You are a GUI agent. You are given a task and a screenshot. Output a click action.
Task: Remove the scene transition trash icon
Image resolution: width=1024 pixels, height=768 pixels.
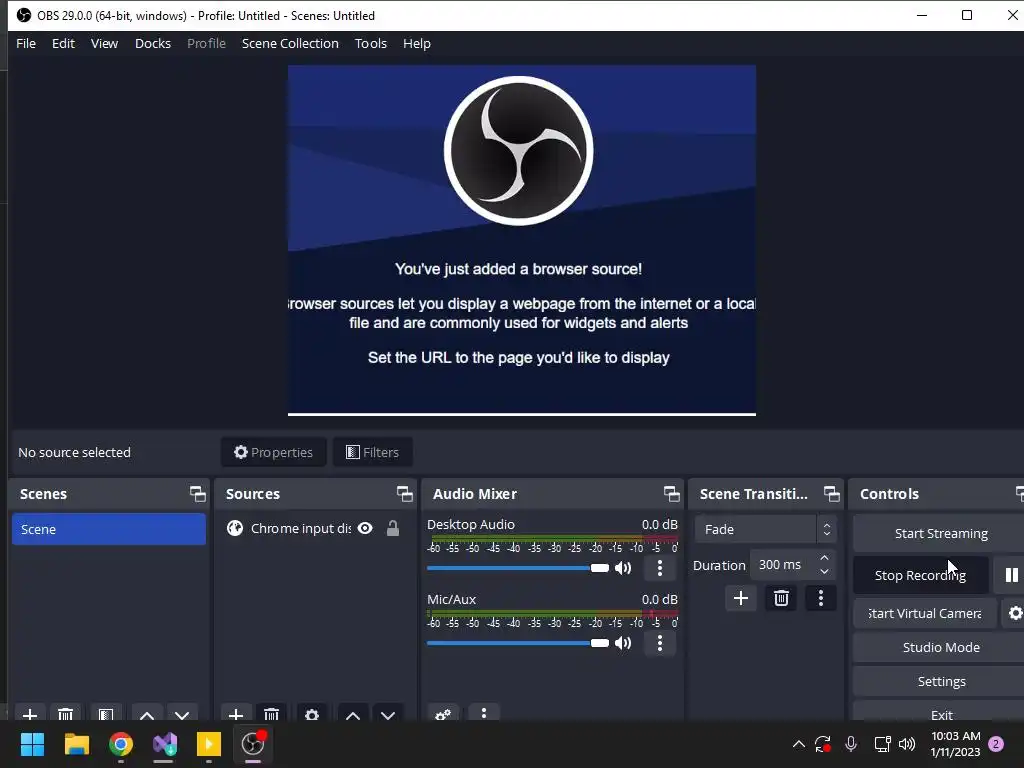[x=781, y=598]
